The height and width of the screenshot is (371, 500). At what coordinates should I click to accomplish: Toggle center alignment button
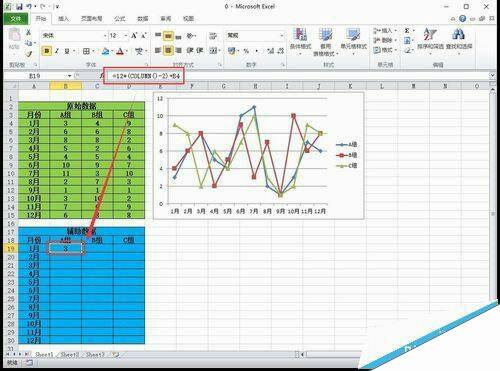(x=168, y=50)
